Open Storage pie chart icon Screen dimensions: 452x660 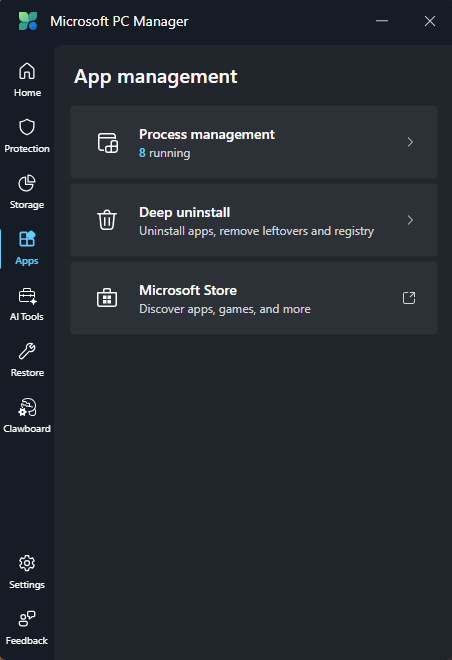[x=27, y=183]
